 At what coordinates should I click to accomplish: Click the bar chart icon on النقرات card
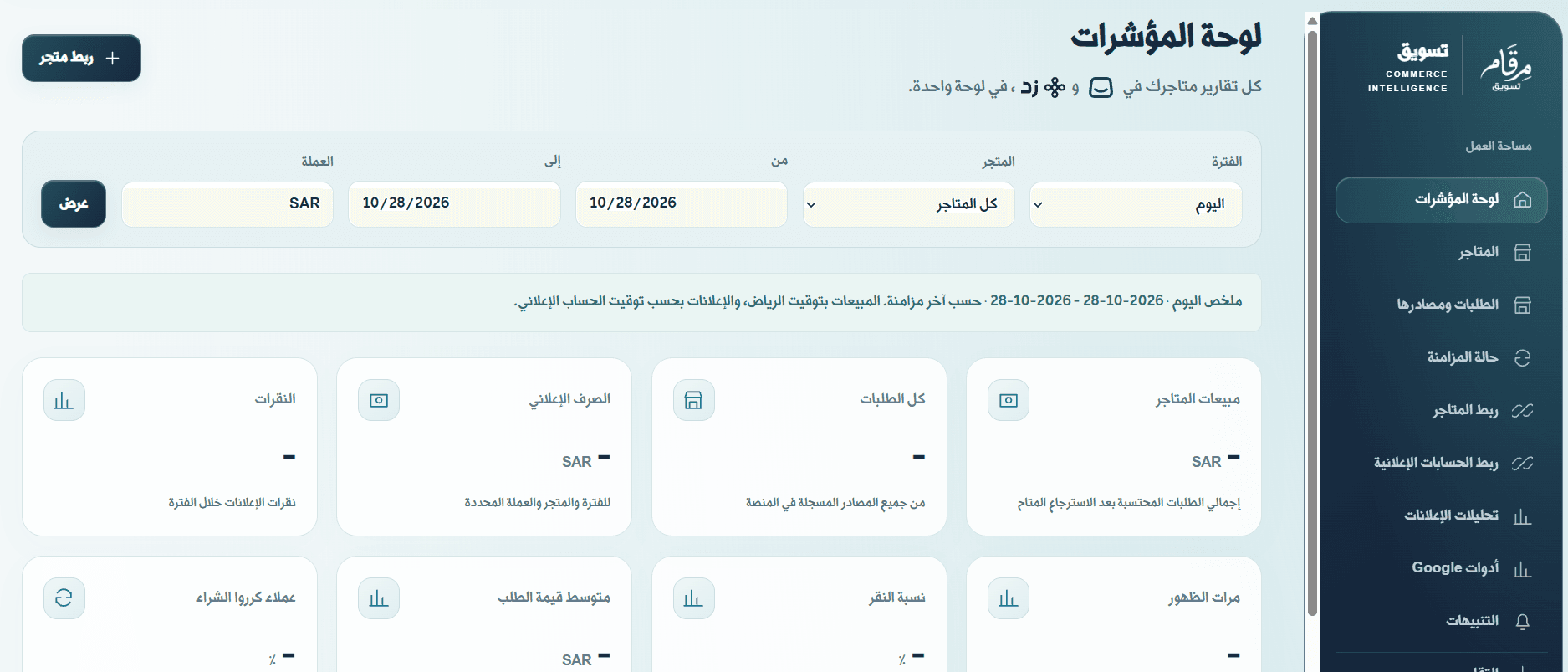[64, 400]
